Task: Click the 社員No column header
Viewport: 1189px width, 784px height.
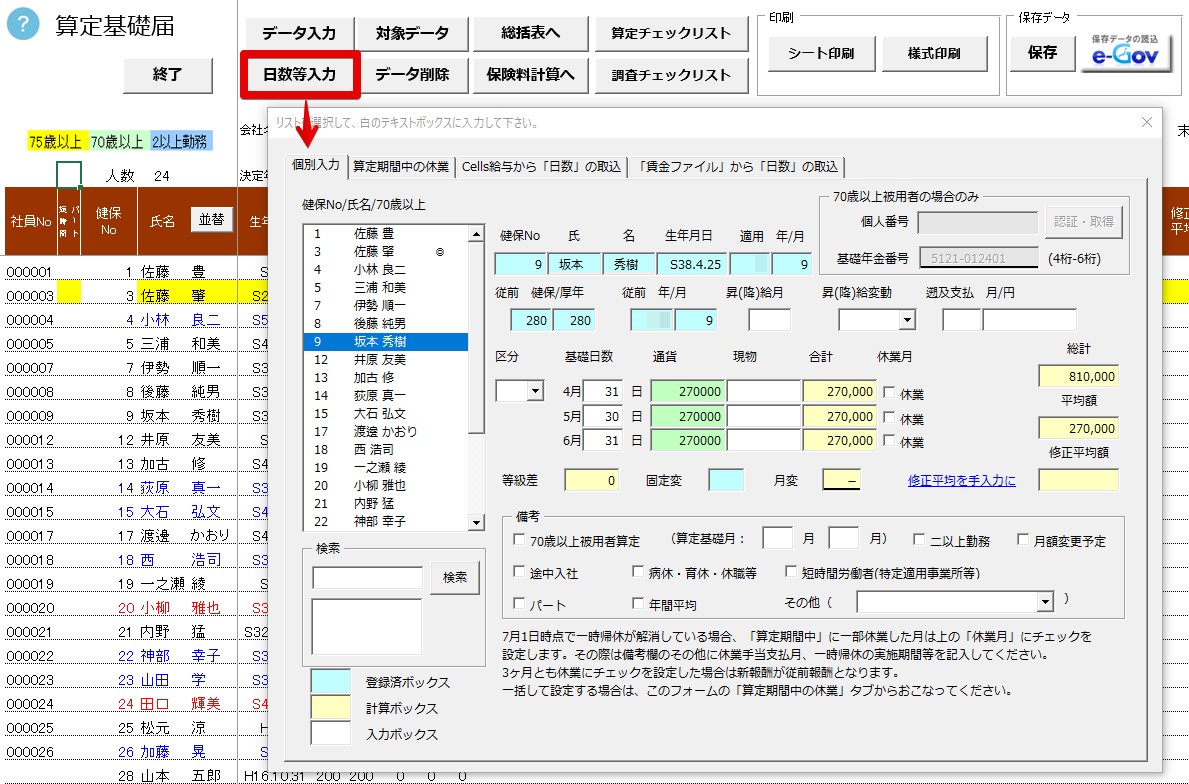Action: 31,221
